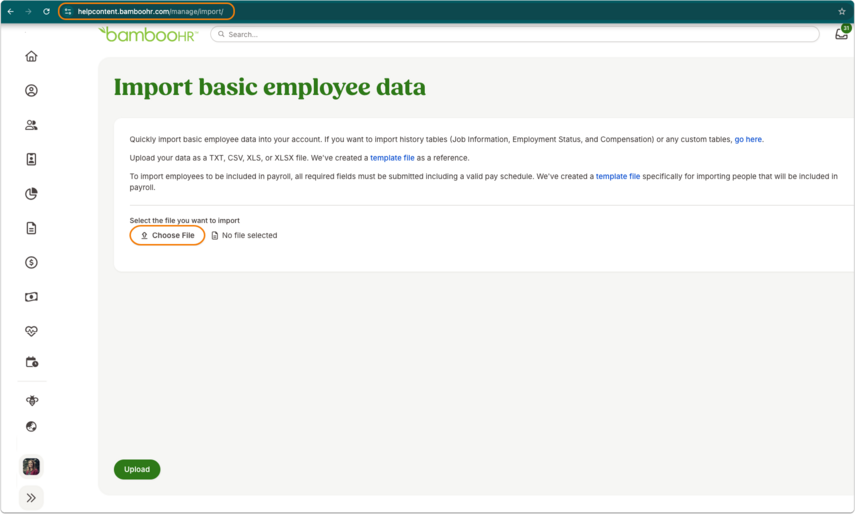Viewport: 855px width, 514px height.
Task: Open the My Info profile icon
Action: click(31, 90)
